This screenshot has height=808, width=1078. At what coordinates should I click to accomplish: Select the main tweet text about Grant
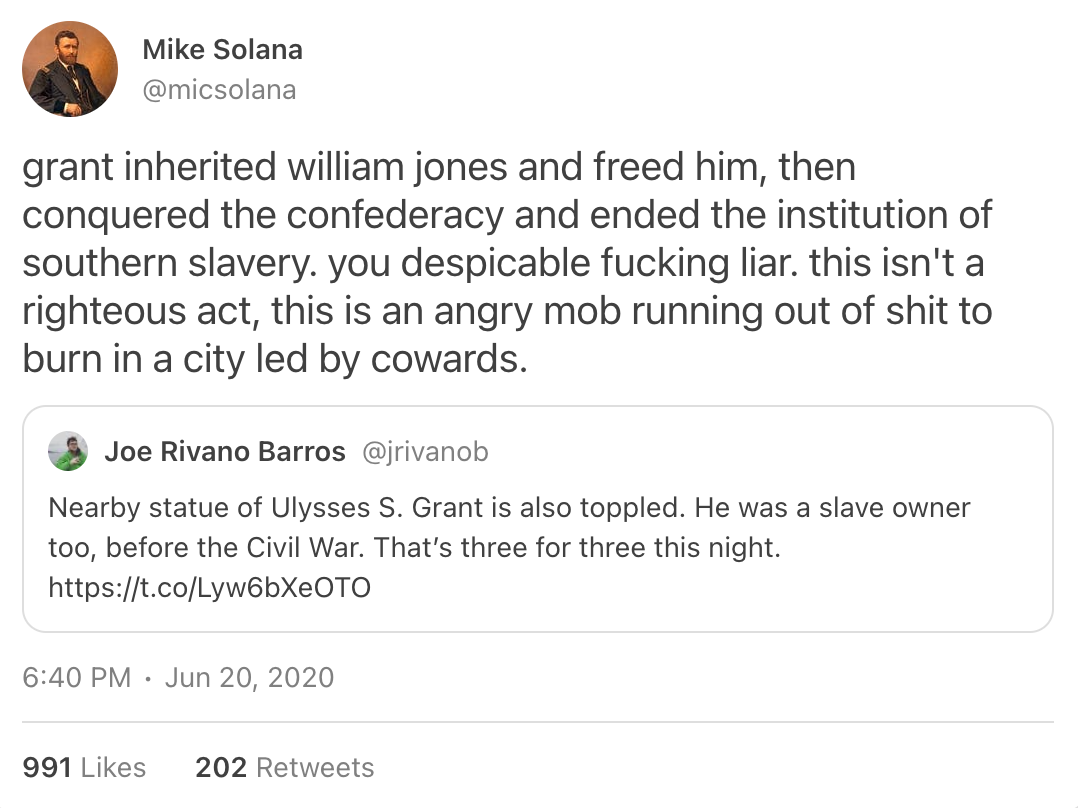[x=507, y=263]
